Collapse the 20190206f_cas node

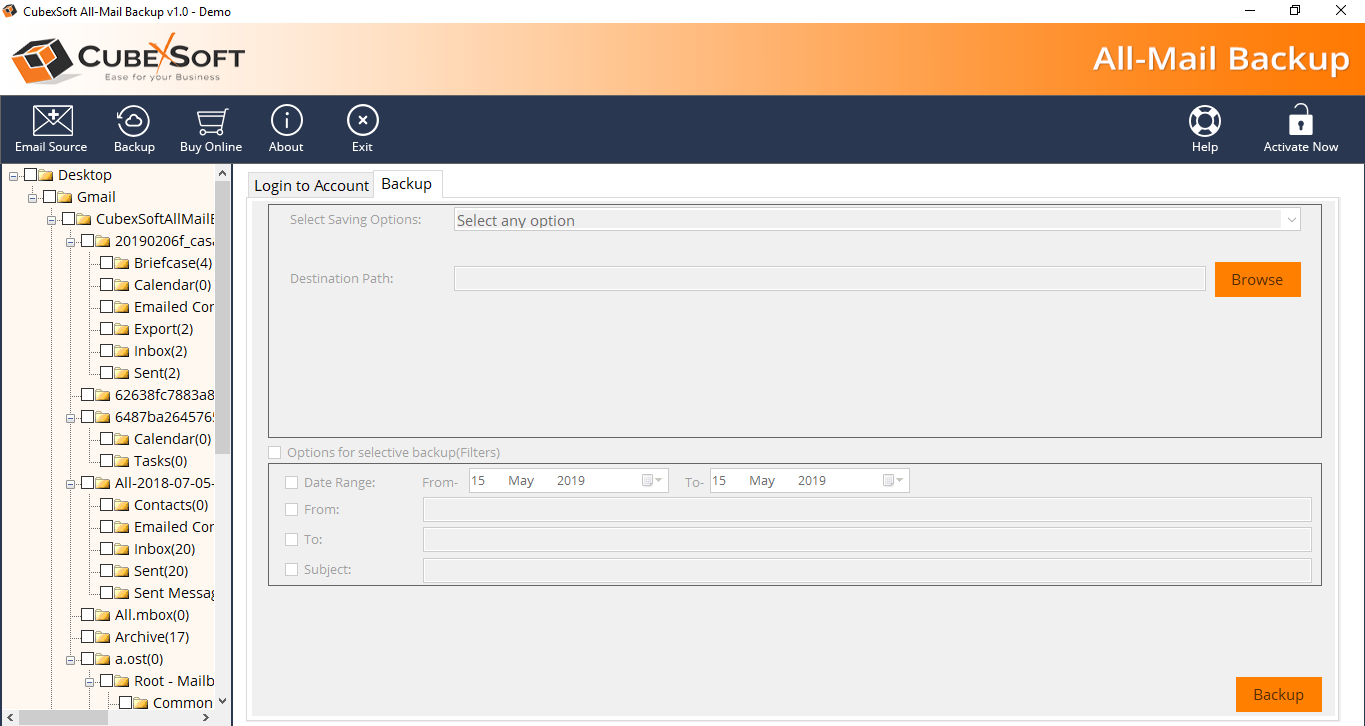(x=71, y=242)
